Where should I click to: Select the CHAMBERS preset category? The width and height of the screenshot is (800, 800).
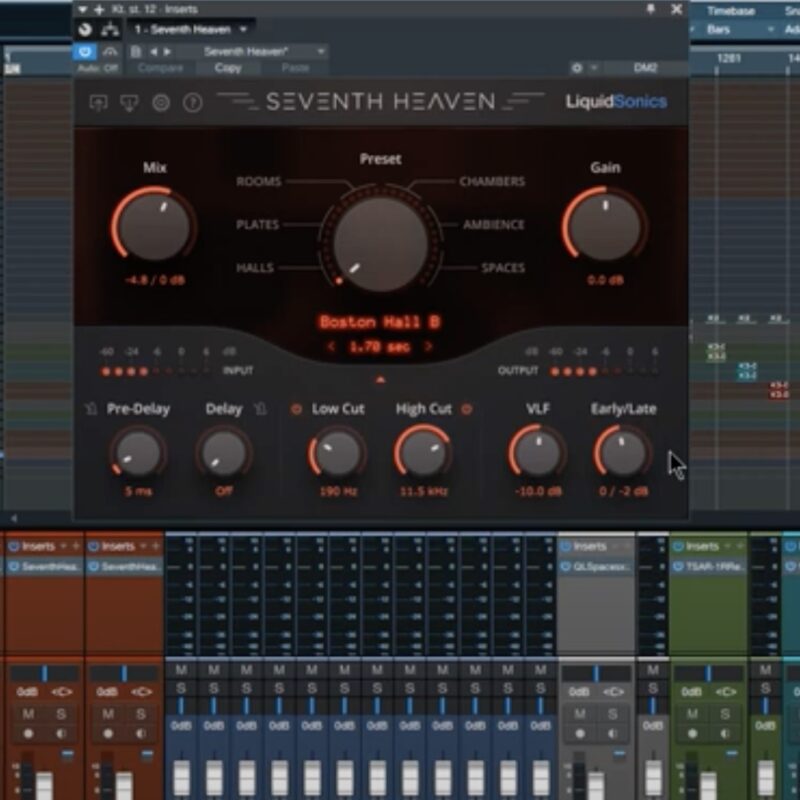click(x=492, y=182)
